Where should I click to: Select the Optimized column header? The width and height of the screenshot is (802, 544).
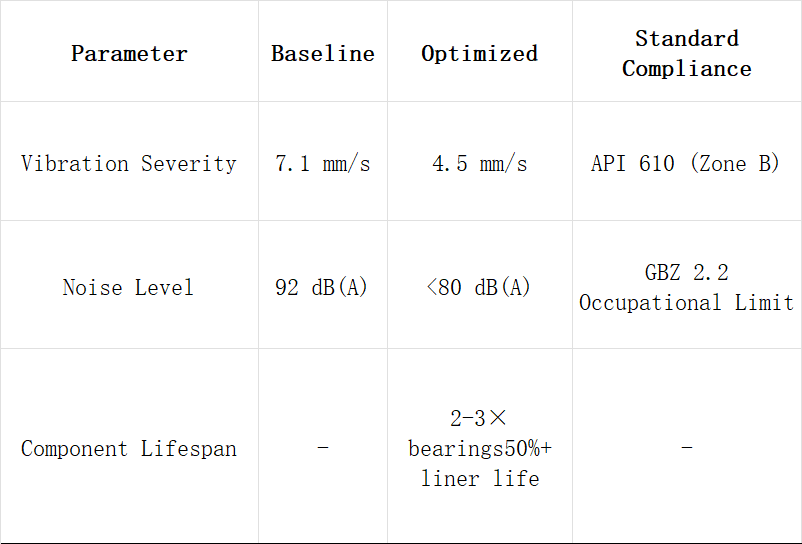pyautogui.click(x=480, y=51)
